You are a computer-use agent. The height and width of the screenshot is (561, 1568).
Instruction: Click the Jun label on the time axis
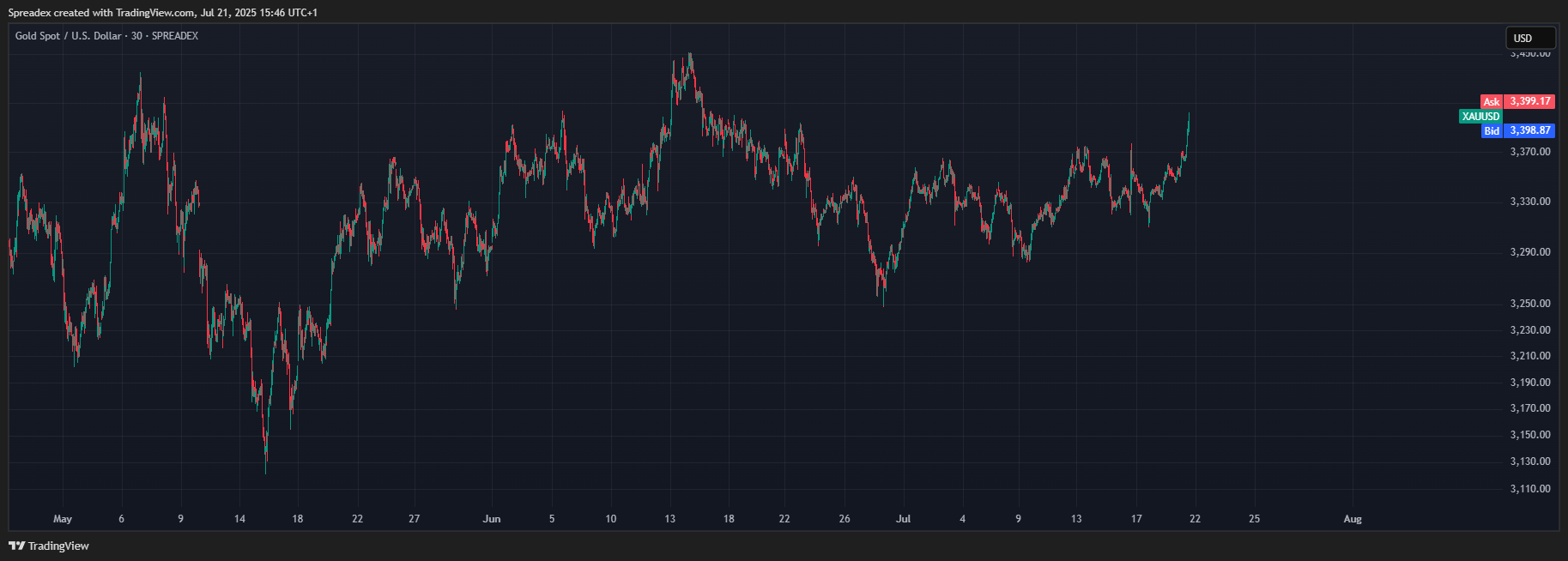(x=492, y=519)
